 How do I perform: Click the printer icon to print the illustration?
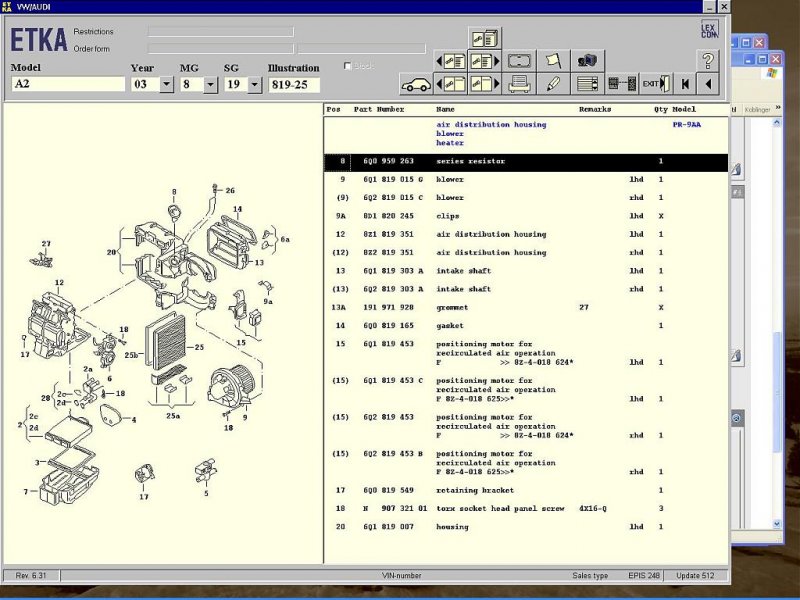tap(519, 83)
